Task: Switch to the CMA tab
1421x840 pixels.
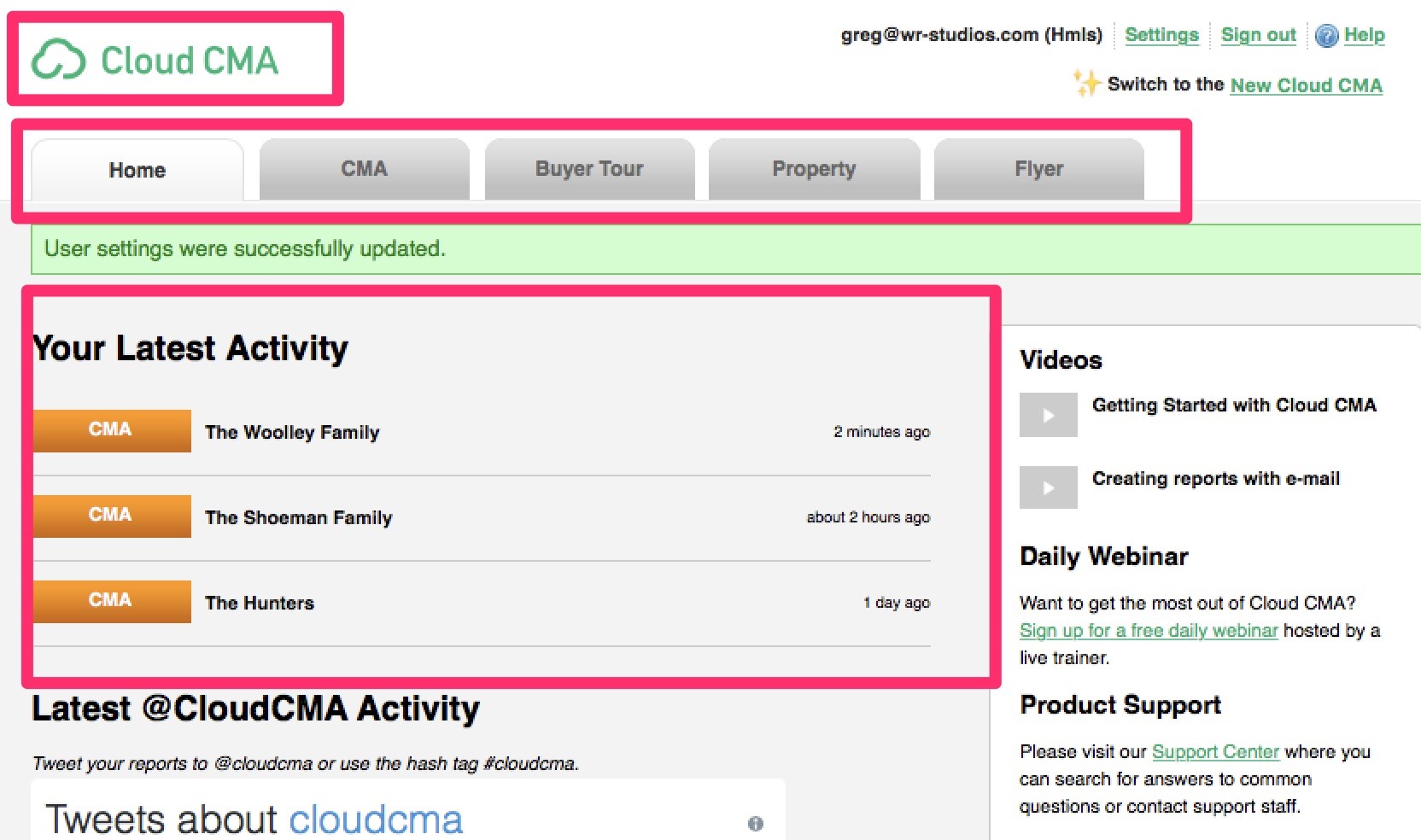Action: coord(364,169)
